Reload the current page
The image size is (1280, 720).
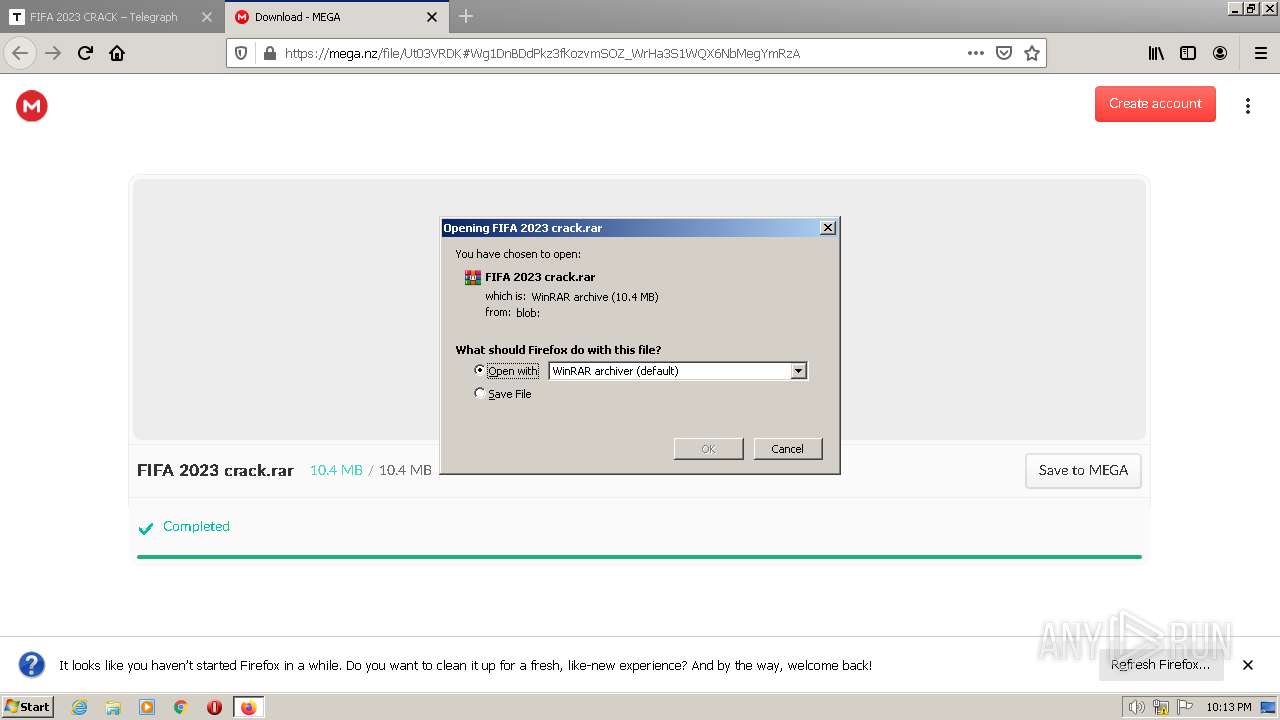pyautogui.click(x=85, y=53)
